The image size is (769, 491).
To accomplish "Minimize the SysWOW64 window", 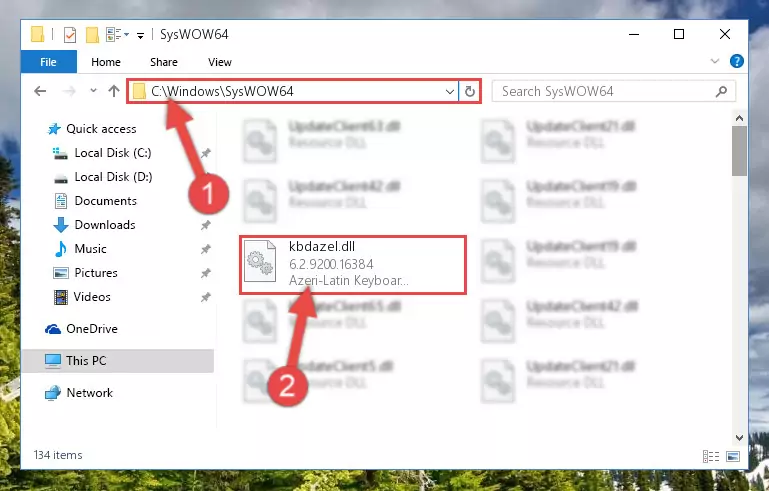I will point(634,34).
